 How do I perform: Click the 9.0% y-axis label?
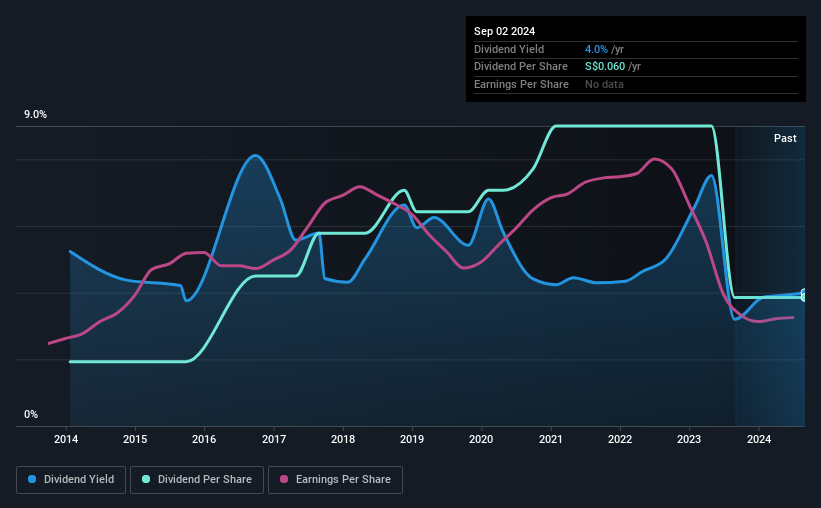[35, 115]
